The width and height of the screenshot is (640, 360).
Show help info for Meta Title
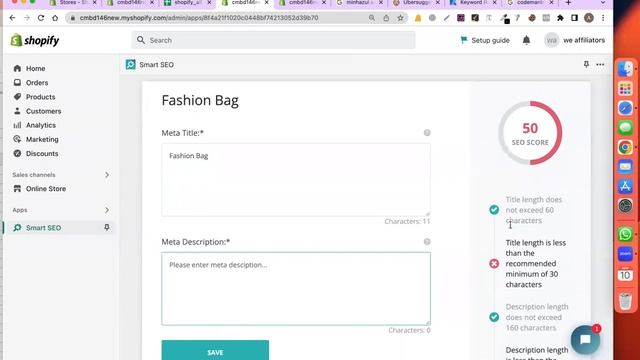[x=427, y=133]
